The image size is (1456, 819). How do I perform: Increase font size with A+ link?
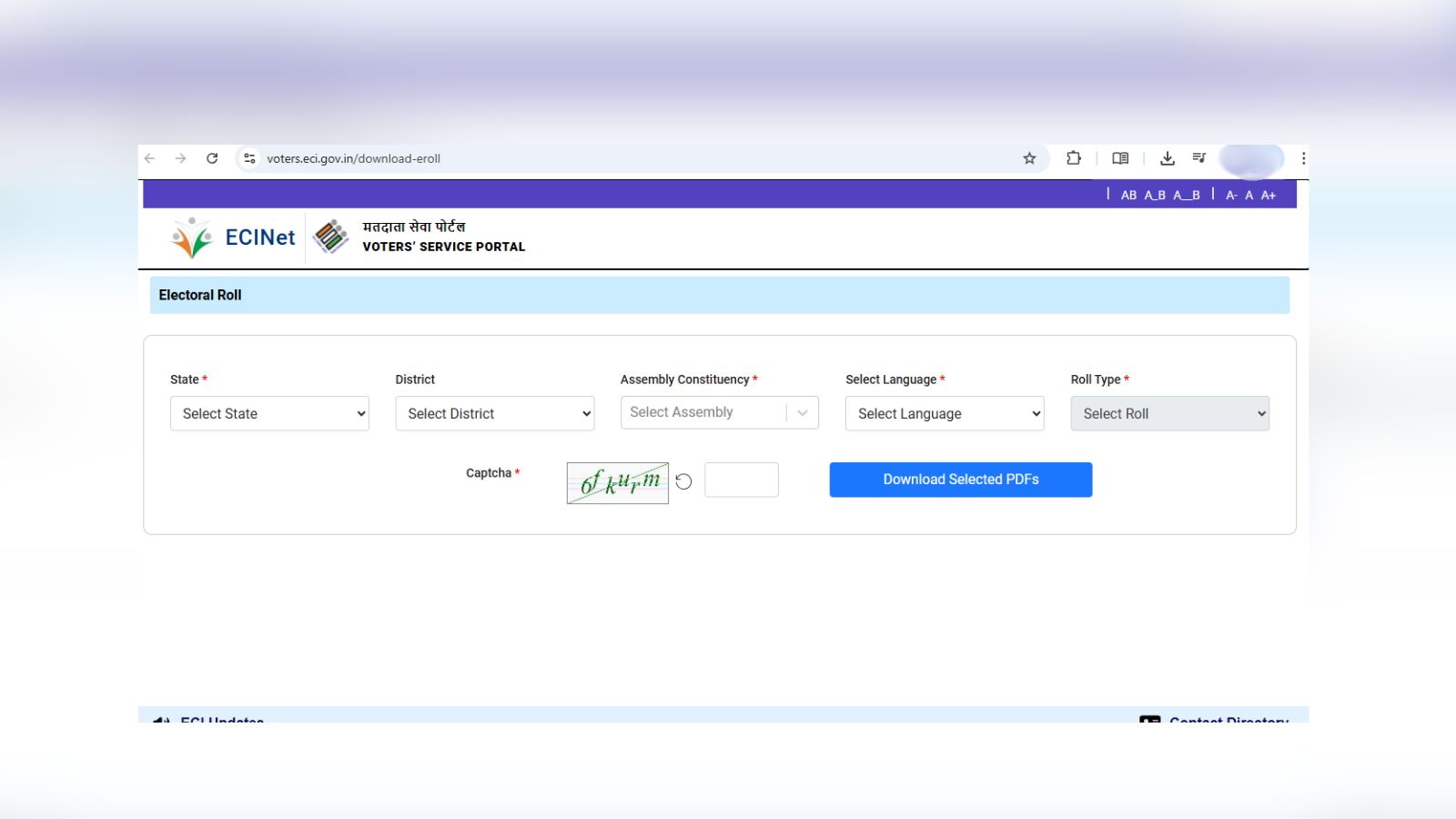(1268, 195)
